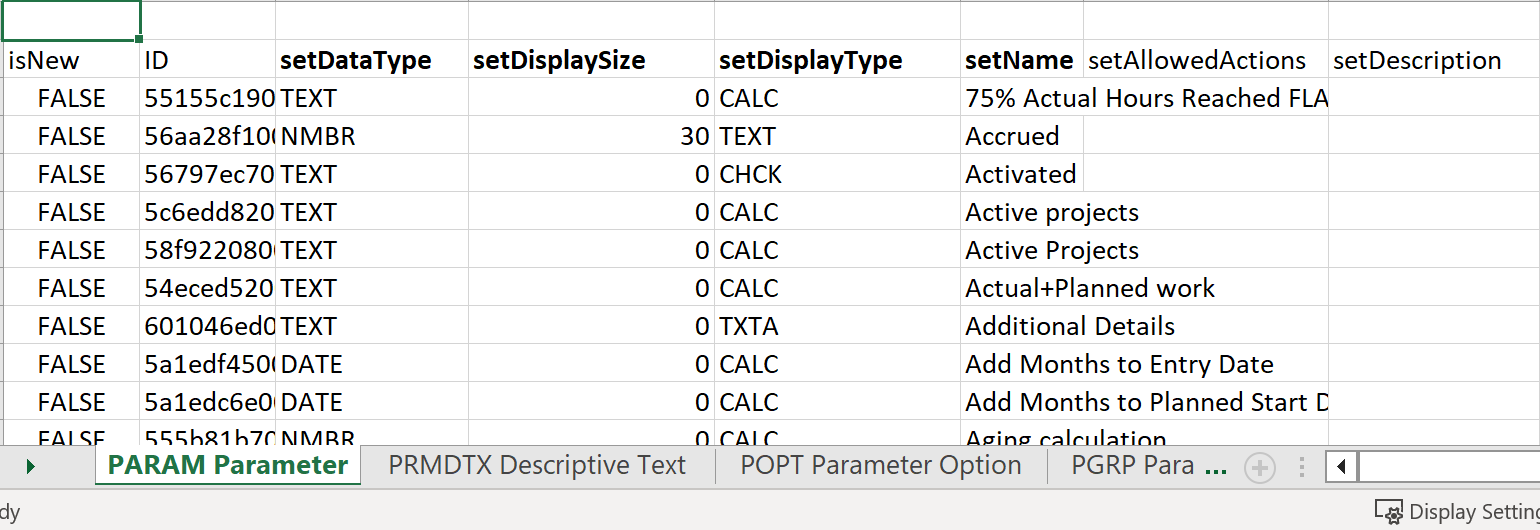This screenshot has height=530, width=1540.
Task: Click the sheet tab scroll right arrow
Action: [30, 467]
